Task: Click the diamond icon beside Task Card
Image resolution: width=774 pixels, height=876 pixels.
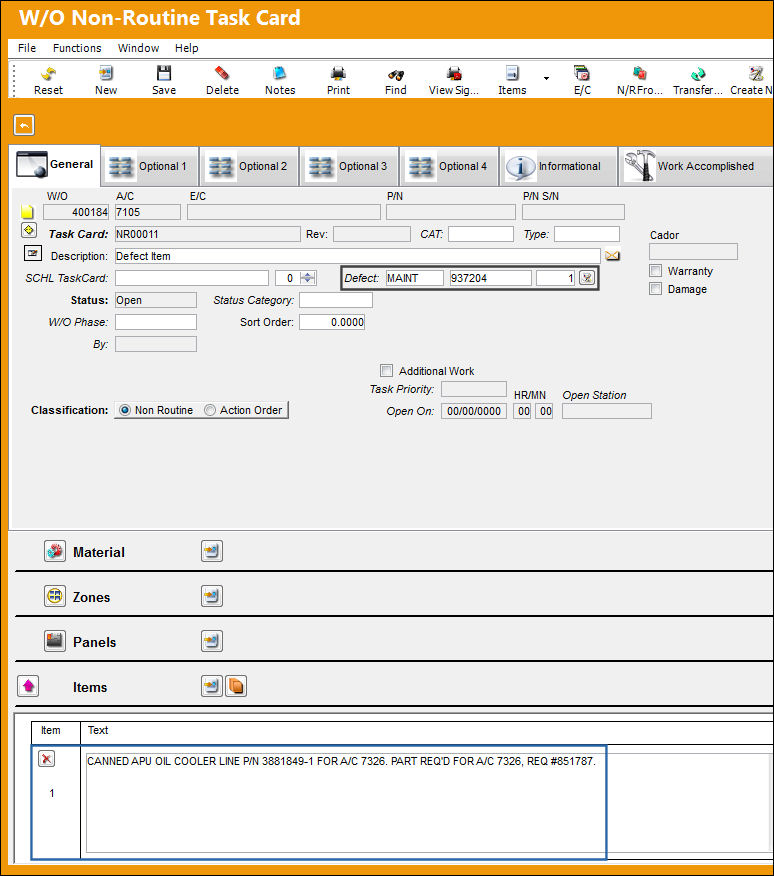Action: (x=29, y=230)
